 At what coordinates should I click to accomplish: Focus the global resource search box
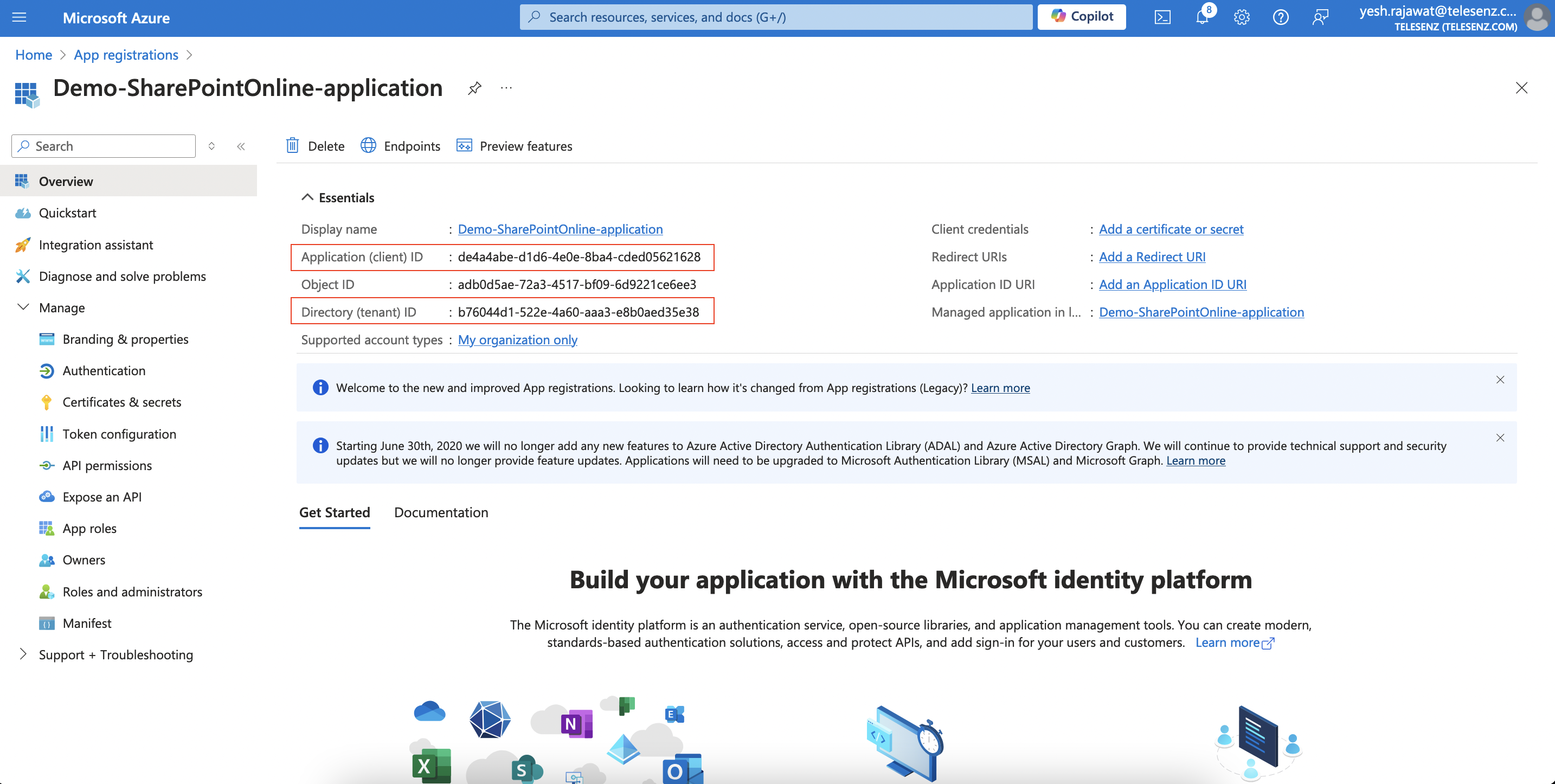776,17
